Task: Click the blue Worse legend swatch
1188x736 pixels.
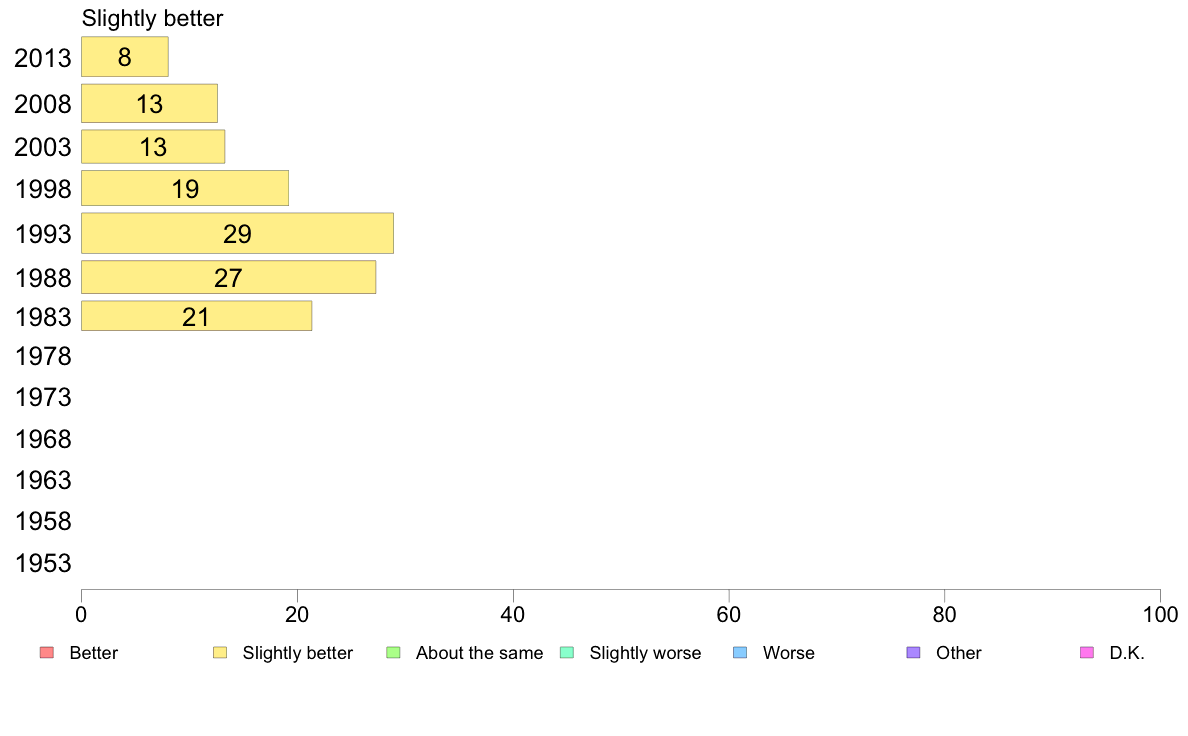Action: 740,653
